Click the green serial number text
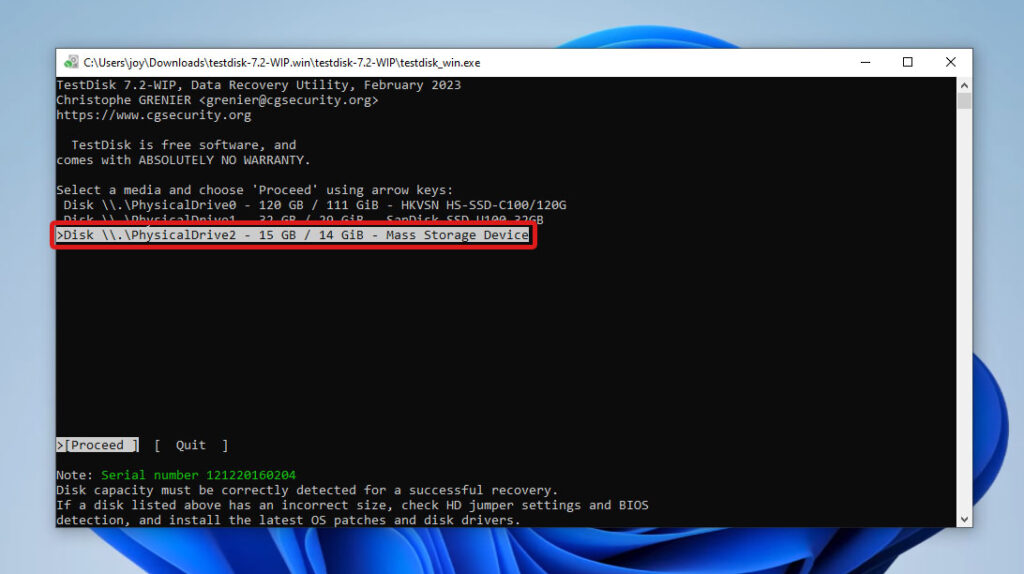This screenshot has width=1024, height=574. [x=198, y=475]
